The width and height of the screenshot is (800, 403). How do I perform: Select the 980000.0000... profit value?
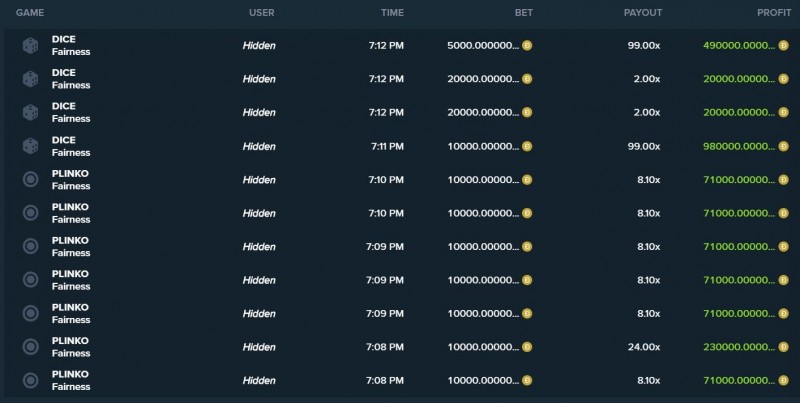tap(739, 146)
